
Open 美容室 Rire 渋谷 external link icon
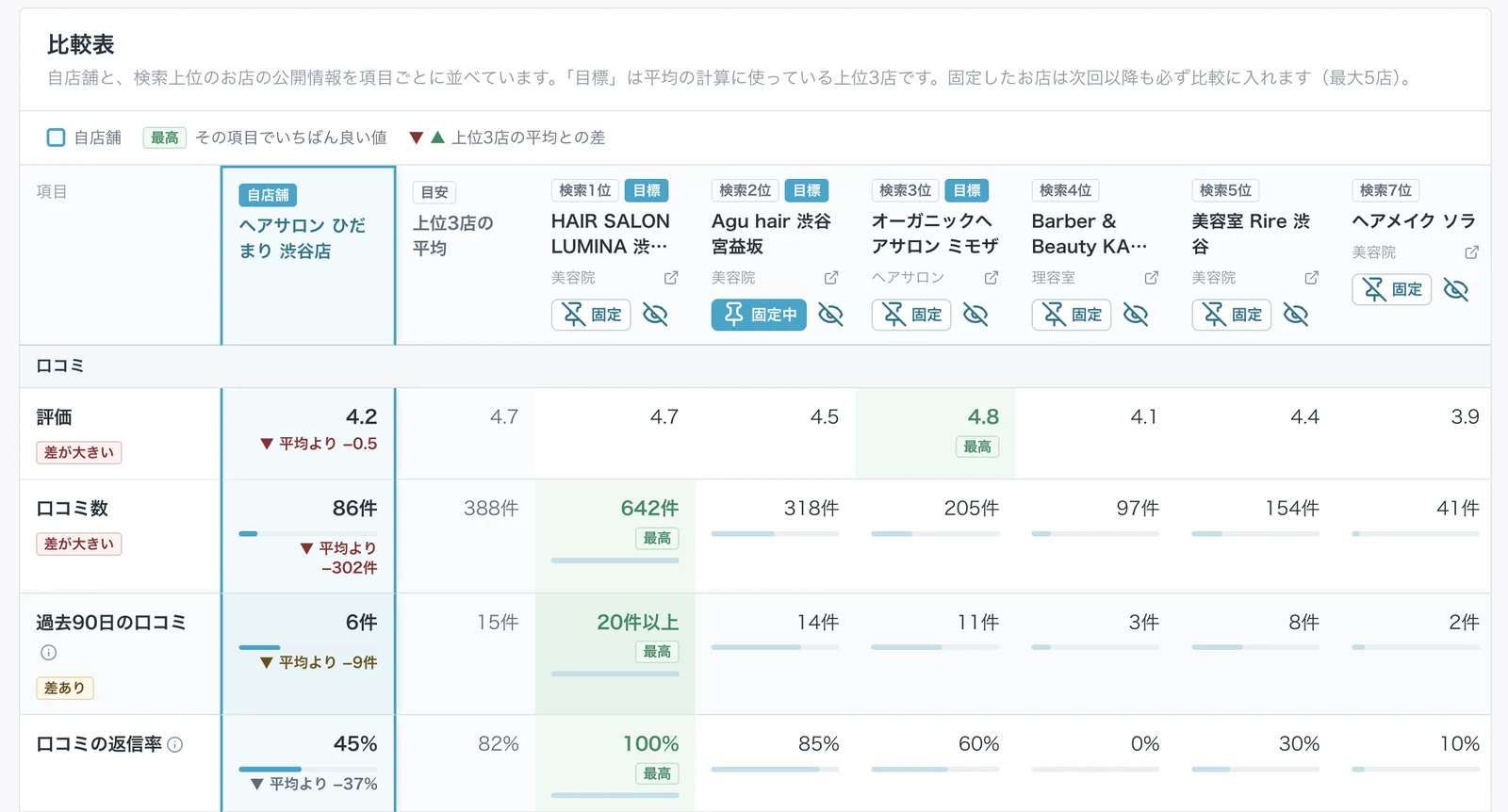1312,278
